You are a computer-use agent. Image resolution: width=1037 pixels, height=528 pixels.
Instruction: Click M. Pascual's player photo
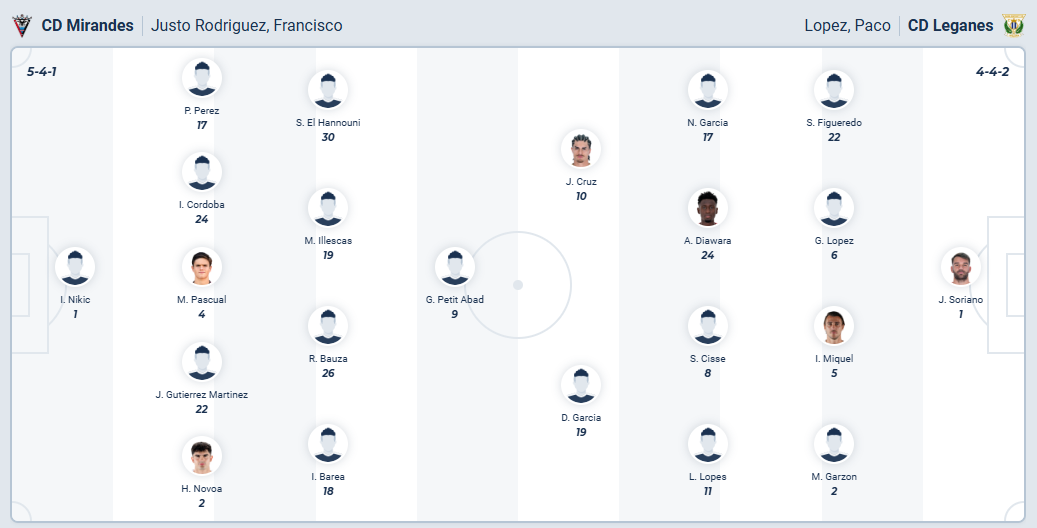[x=202, y=267]
